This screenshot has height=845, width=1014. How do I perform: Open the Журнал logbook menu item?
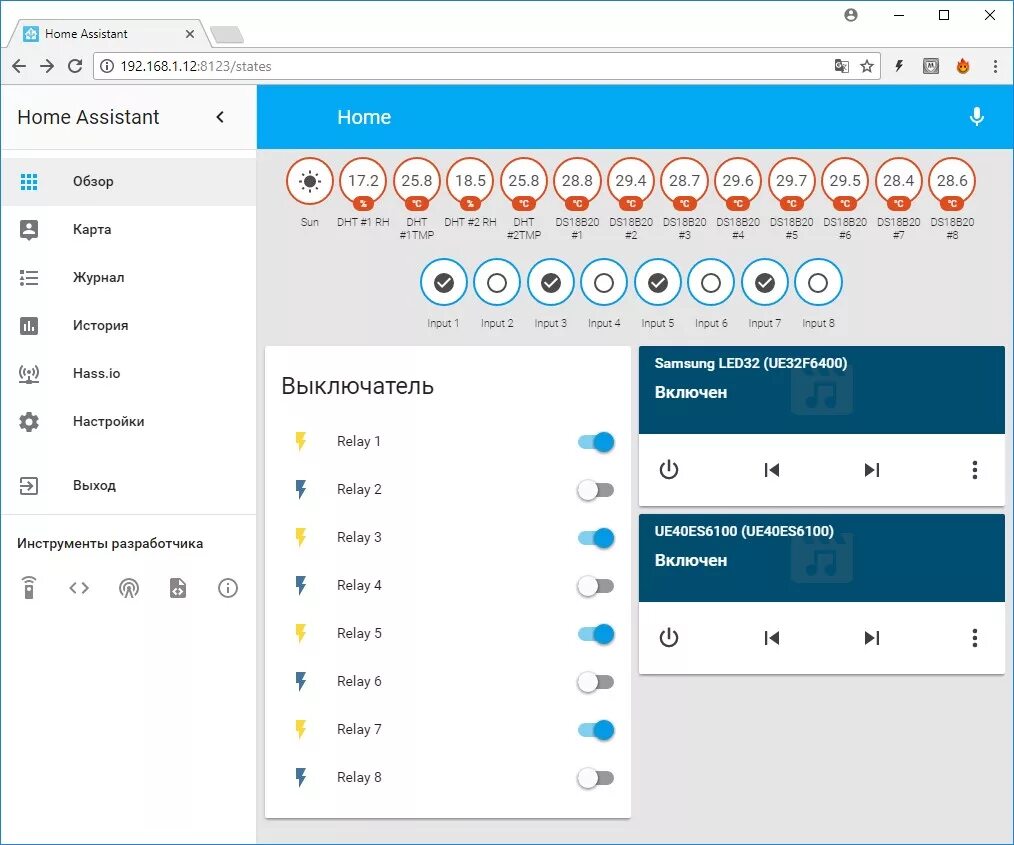click(x=129, y=277)
